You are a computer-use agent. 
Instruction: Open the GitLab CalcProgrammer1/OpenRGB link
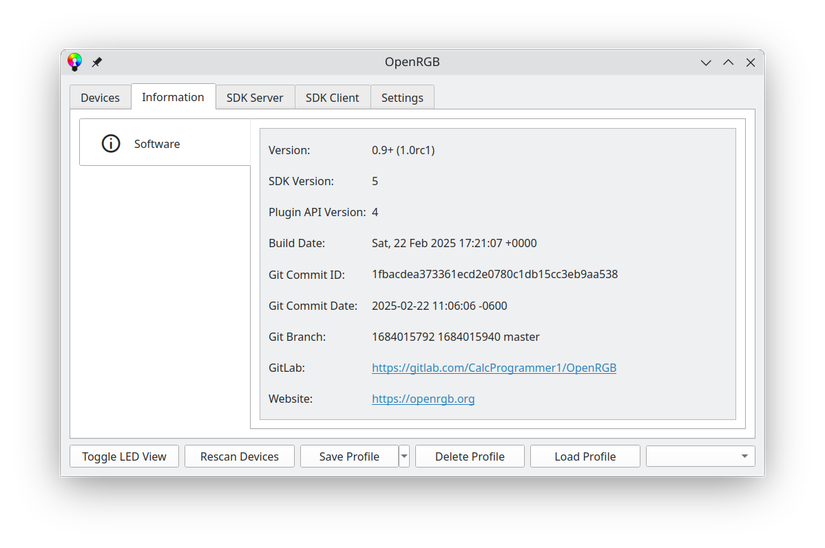(x=494, y=368)
